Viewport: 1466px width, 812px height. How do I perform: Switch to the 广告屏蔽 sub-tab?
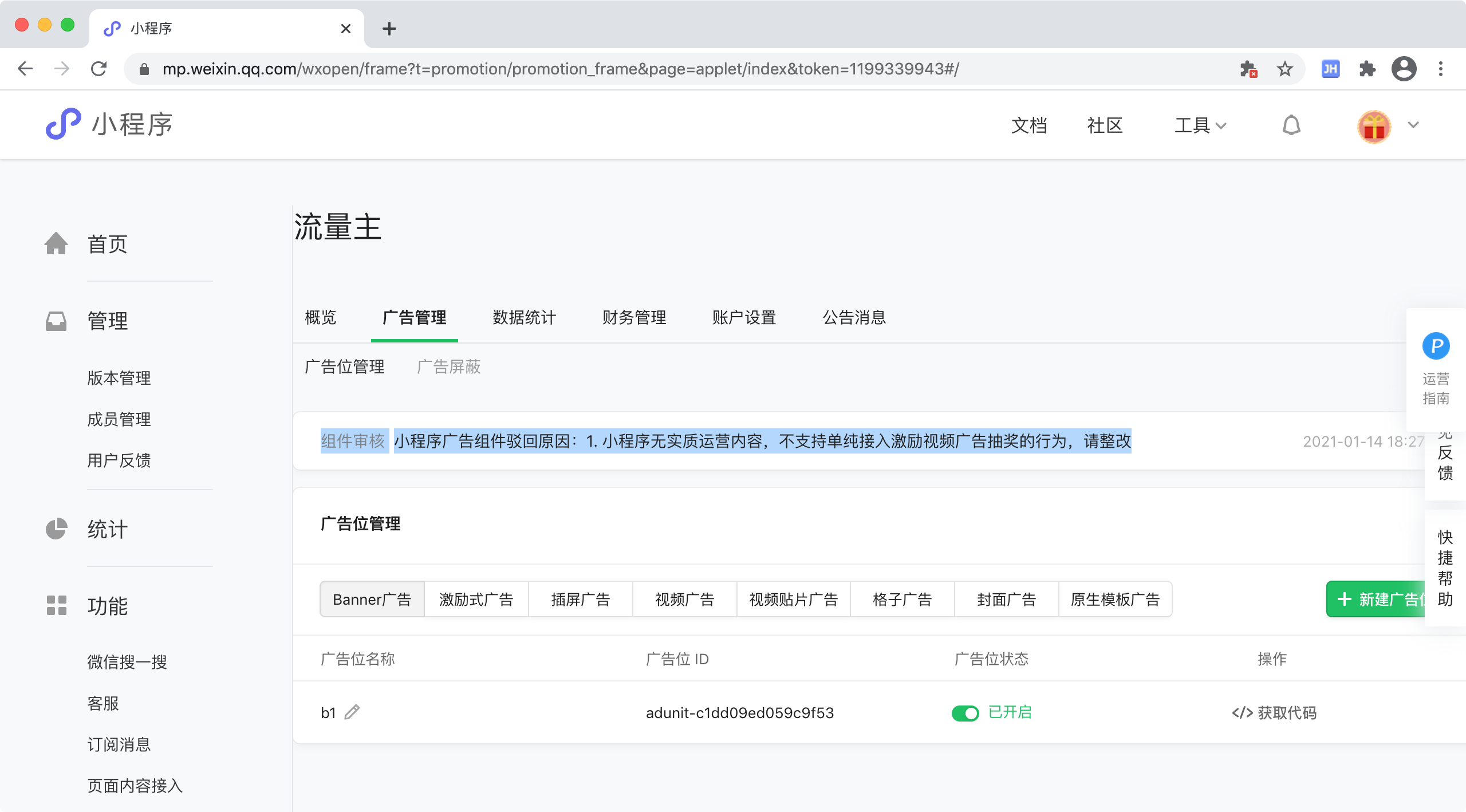[448, 366]
